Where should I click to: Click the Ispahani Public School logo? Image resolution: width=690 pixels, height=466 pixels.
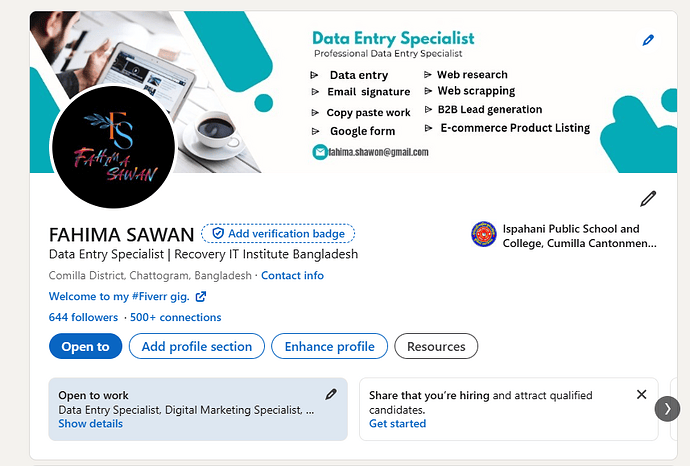tap(484, 234)
